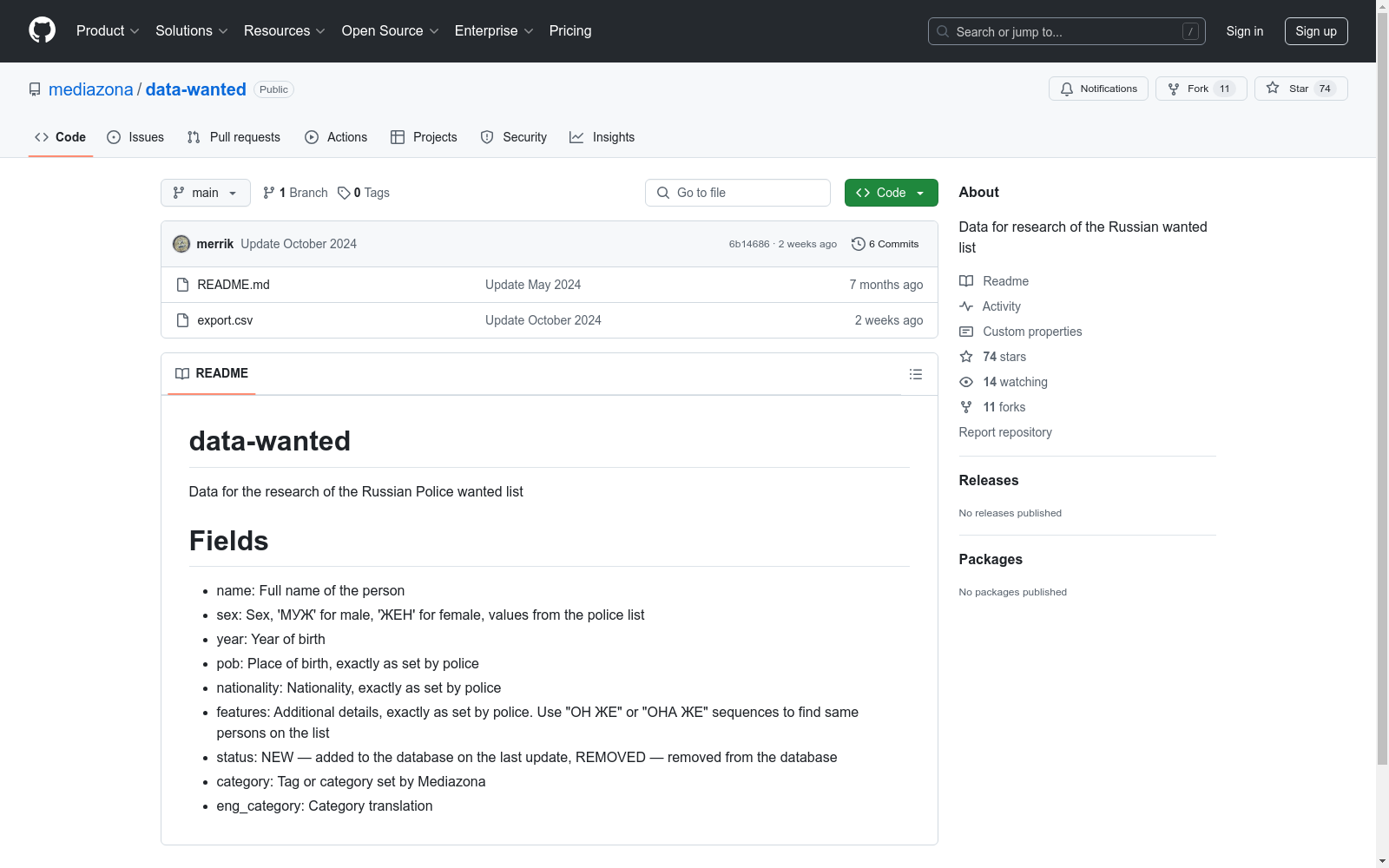
Task: Click the merrik author name
Action: coord(215,244)
